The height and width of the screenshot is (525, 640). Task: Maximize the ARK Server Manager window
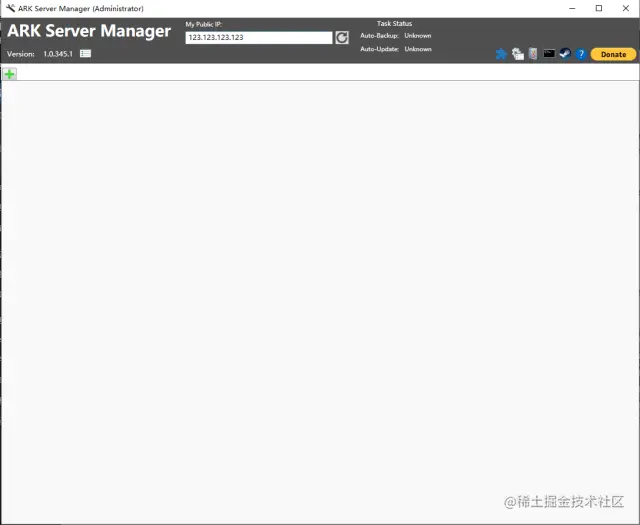(599, 8)
